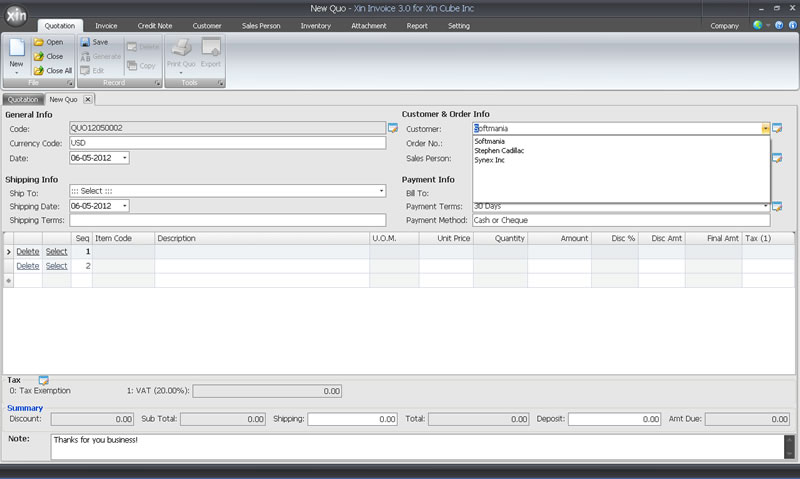
Task: Expand the File group dialog launcher
Action: 70,83
